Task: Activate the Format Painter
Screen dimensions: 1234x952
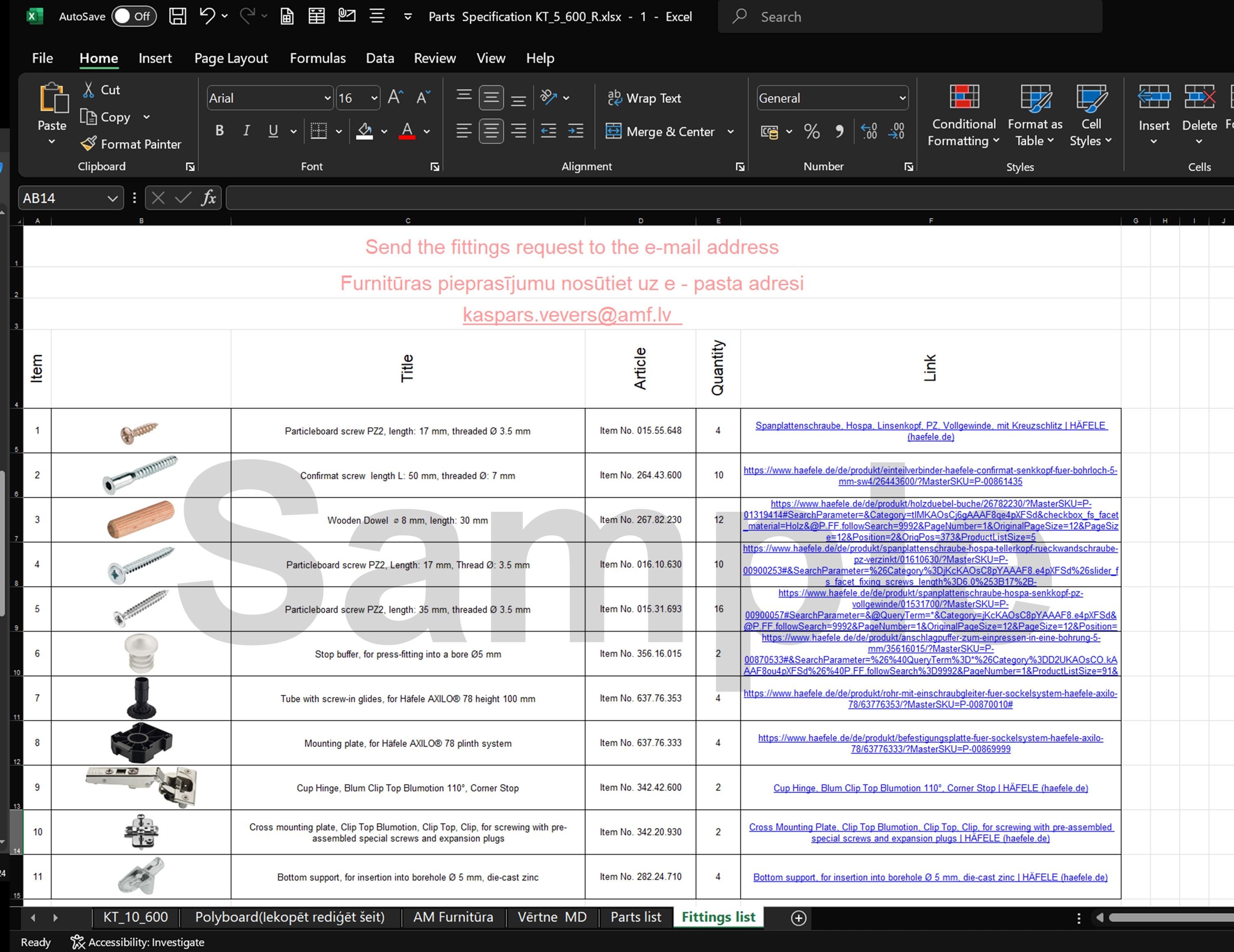Action: pyautogui.click(x=130, y=144)
